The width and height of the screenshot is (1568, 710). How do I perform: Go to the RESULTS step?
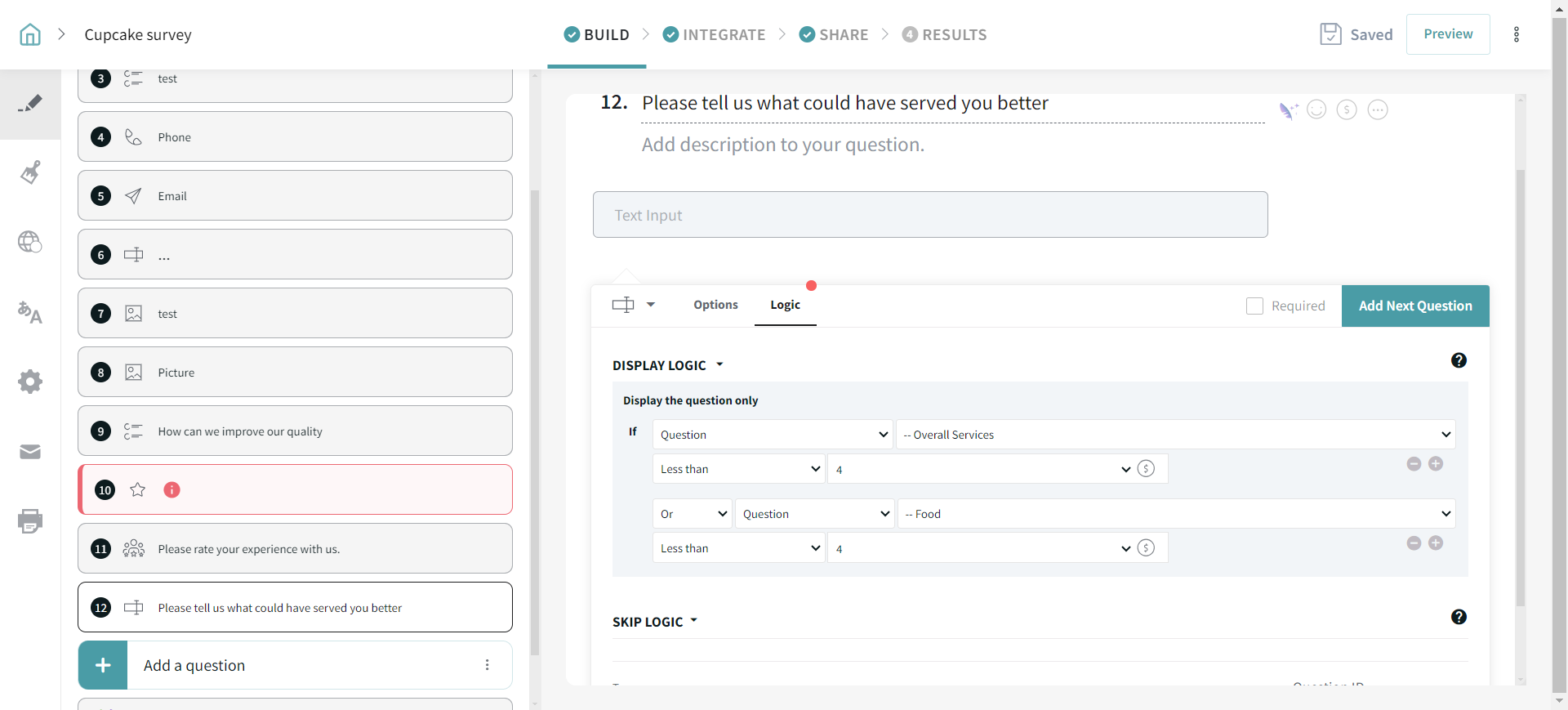coord(945,34)
